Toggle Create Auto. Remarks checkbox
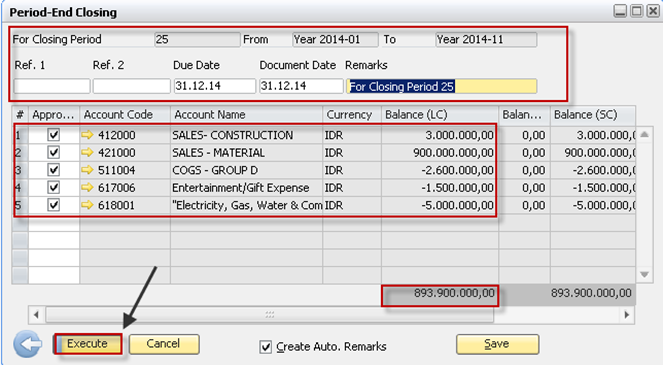The height and width of the screenshot is (365, 663). 266,347
